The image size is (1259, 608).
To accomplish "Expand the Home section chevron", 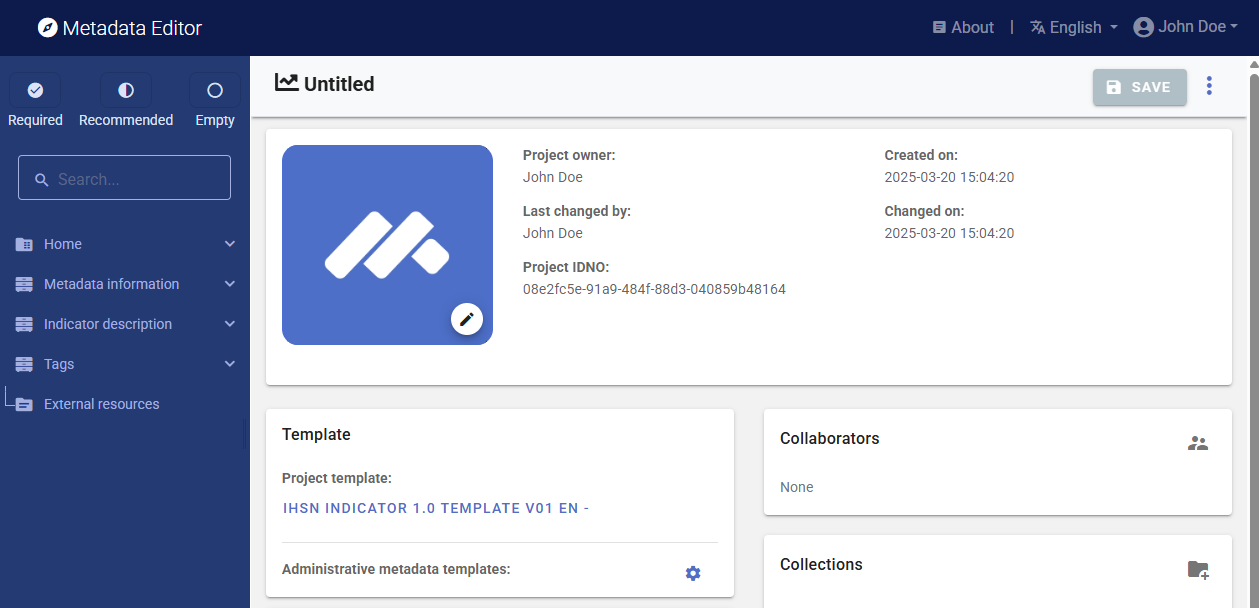I will point(230,244).
